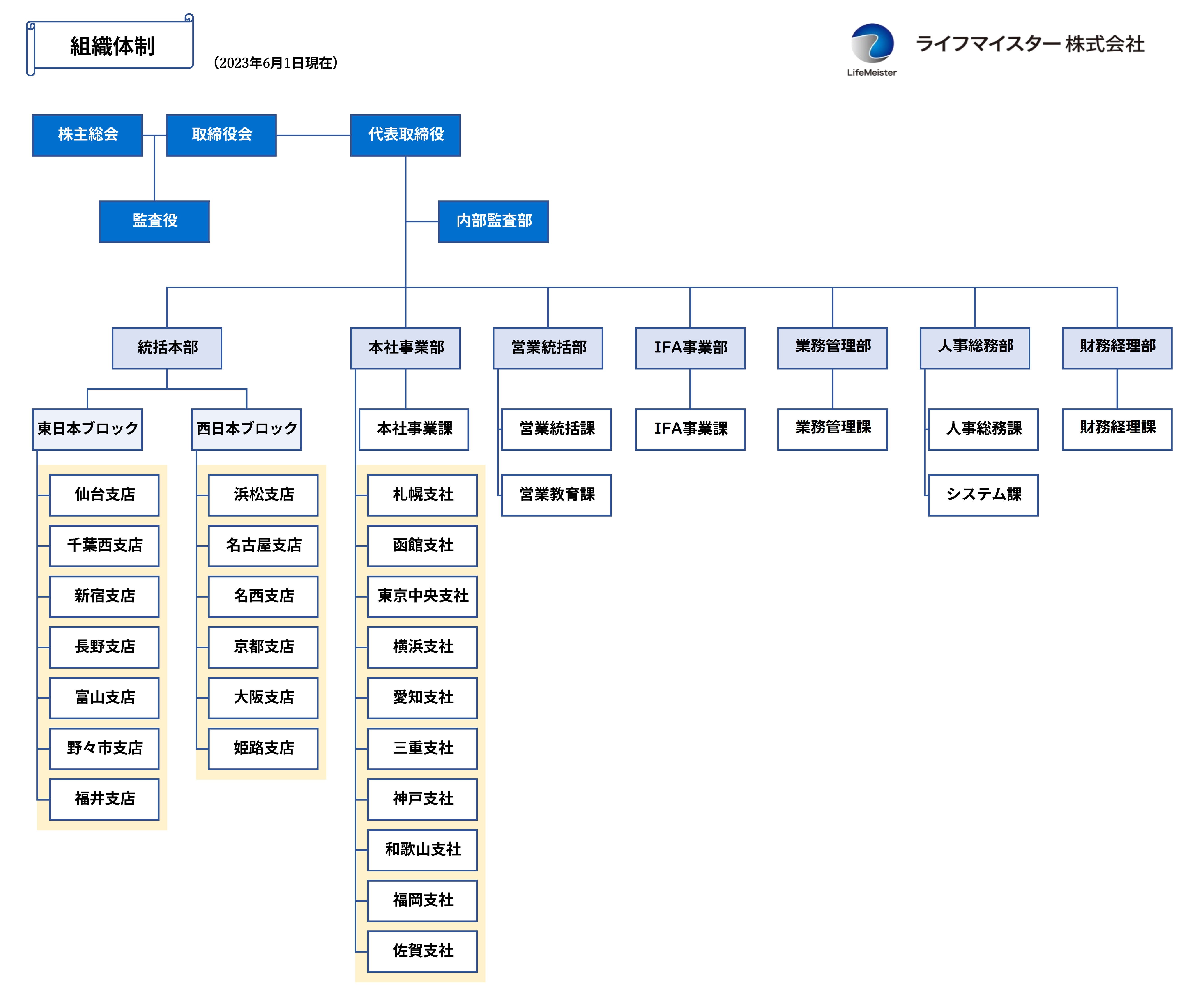
Task: Click the 新宿支店 branch box
Action: coord(104,596)
